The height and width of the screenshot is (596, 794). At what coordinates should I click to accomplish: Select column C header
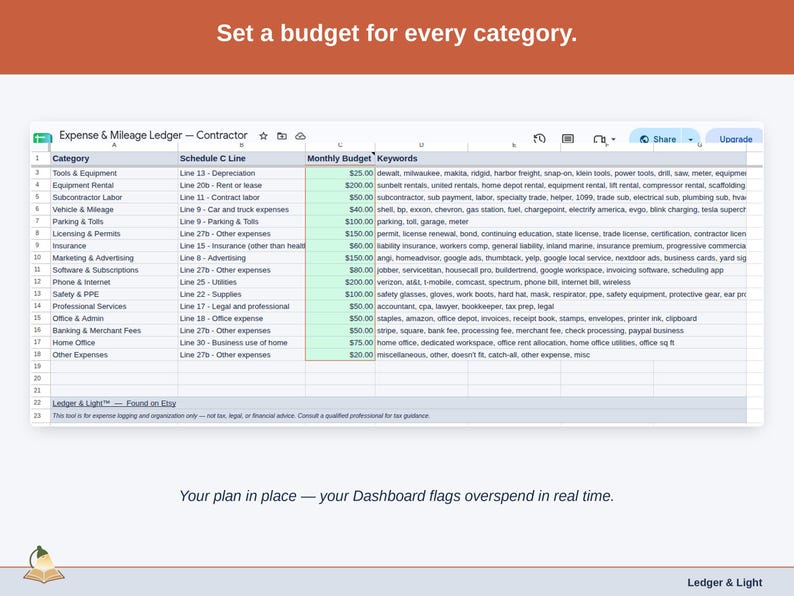[340, 146]
